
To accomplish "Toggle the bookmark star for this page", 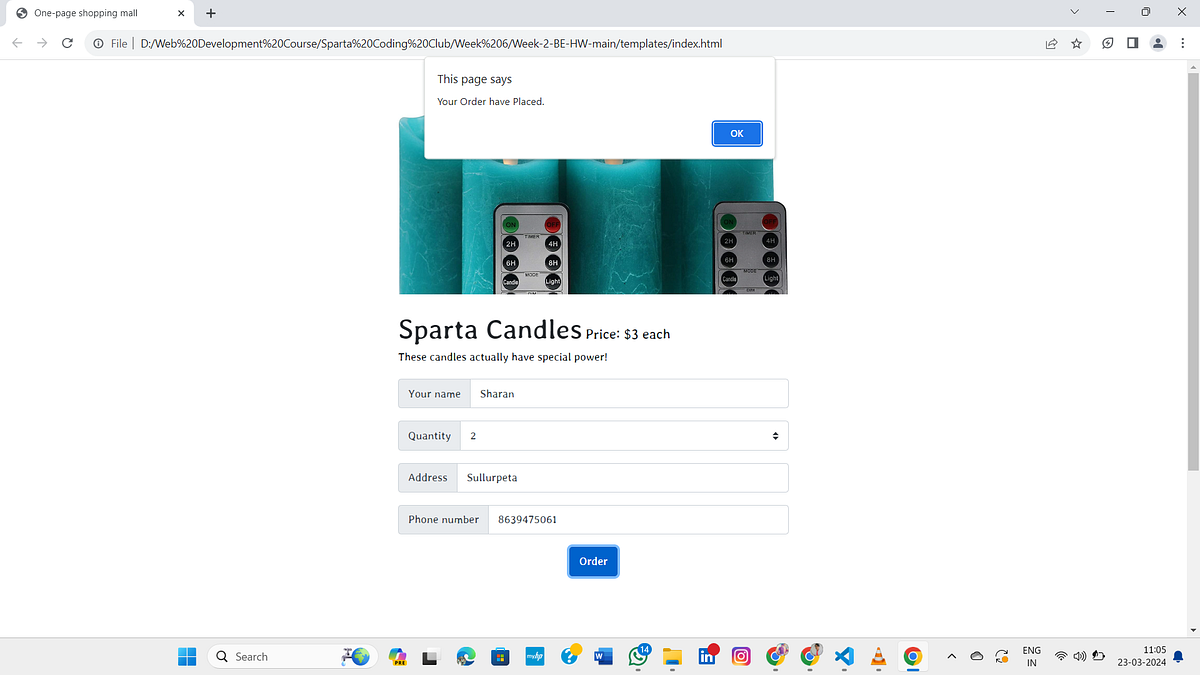I will click(x=1076, y=43).
